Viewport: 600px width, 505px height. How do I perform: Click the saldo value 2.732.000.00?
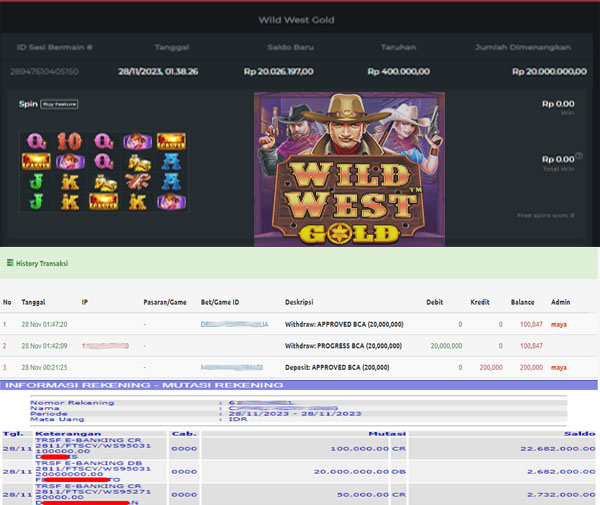(561, 495)
